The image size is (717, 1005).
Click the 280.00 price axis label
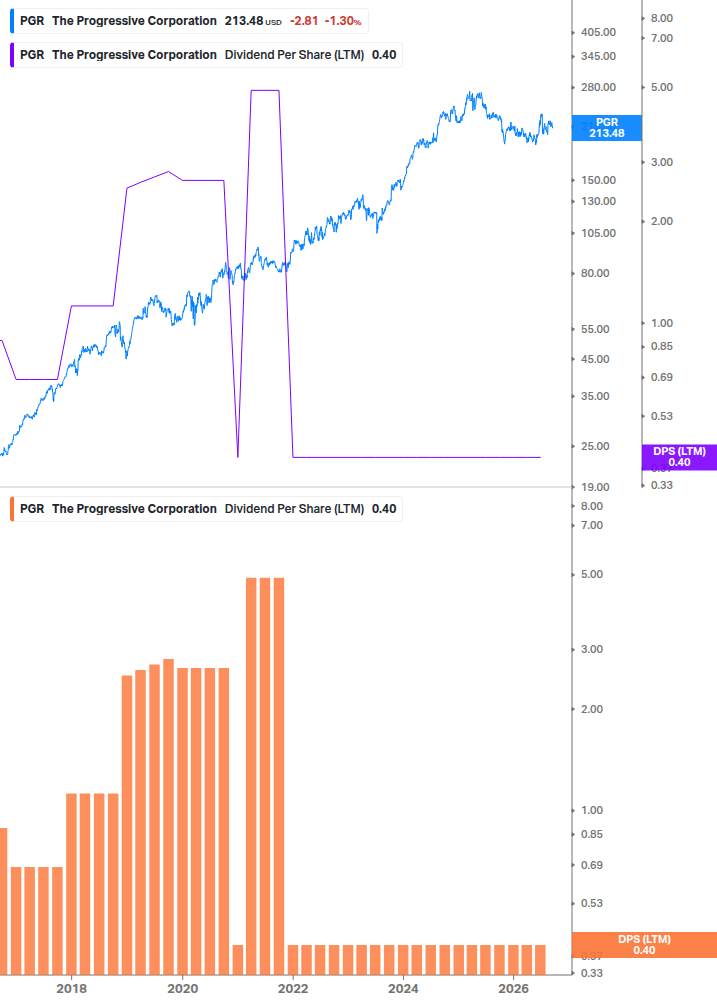tap(598, 87)
